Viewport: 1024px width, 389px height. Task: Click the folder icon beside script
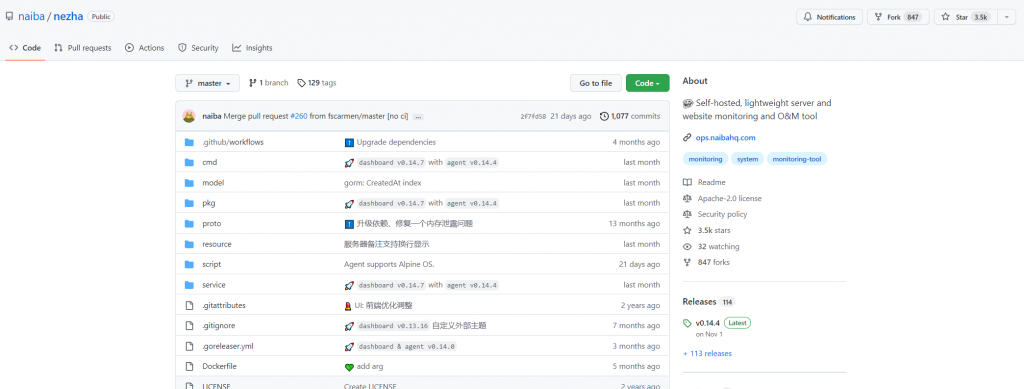(x=189, y=264)
